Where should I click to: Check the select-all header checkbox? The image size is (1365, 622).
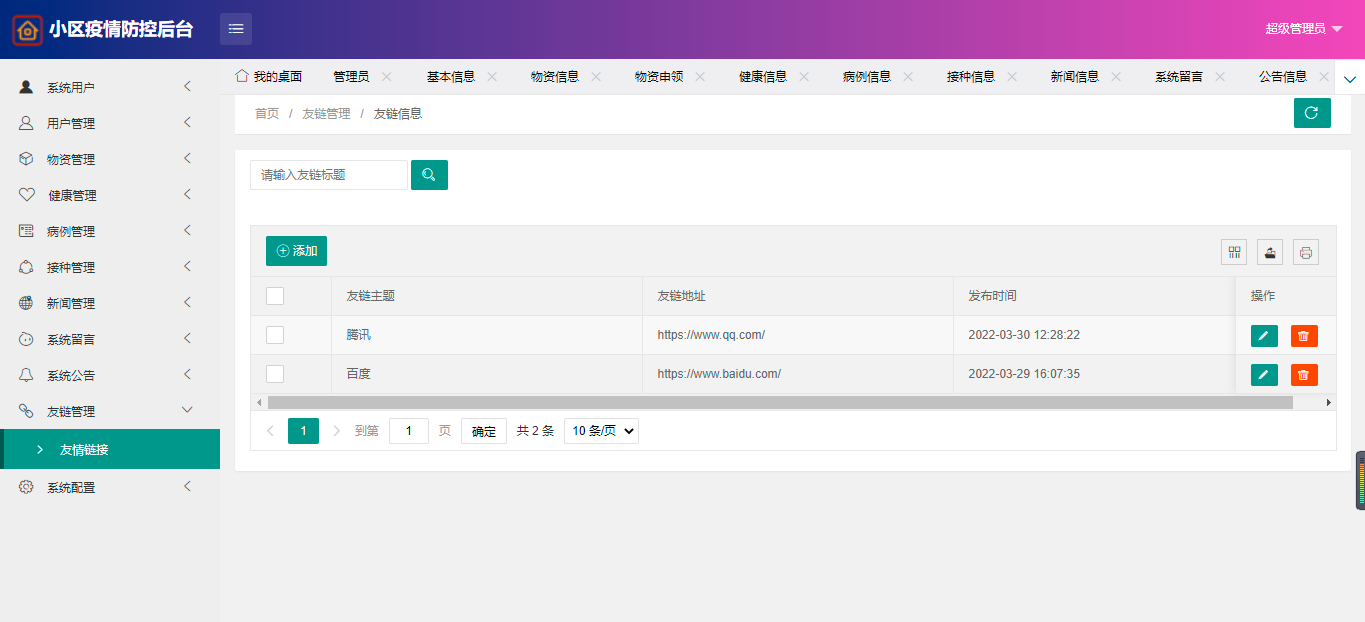click(x=275, y=296)
